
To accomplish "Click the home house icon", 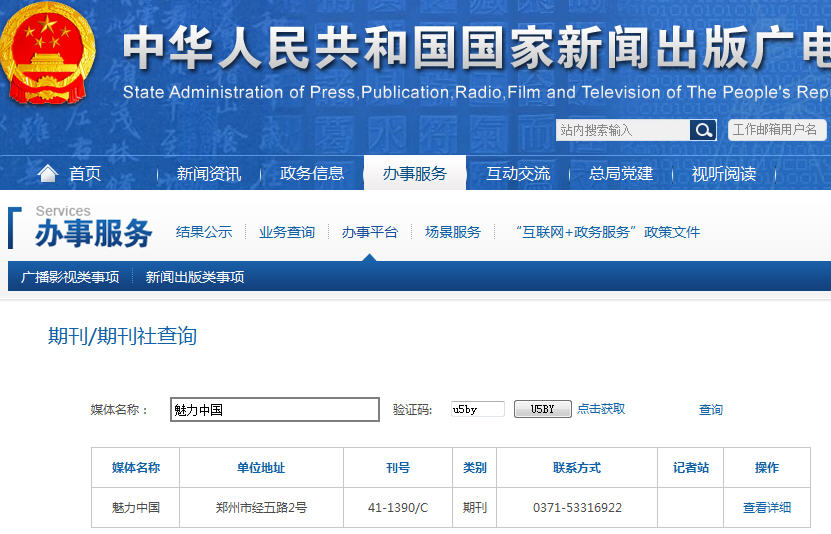I will (48, 173).
